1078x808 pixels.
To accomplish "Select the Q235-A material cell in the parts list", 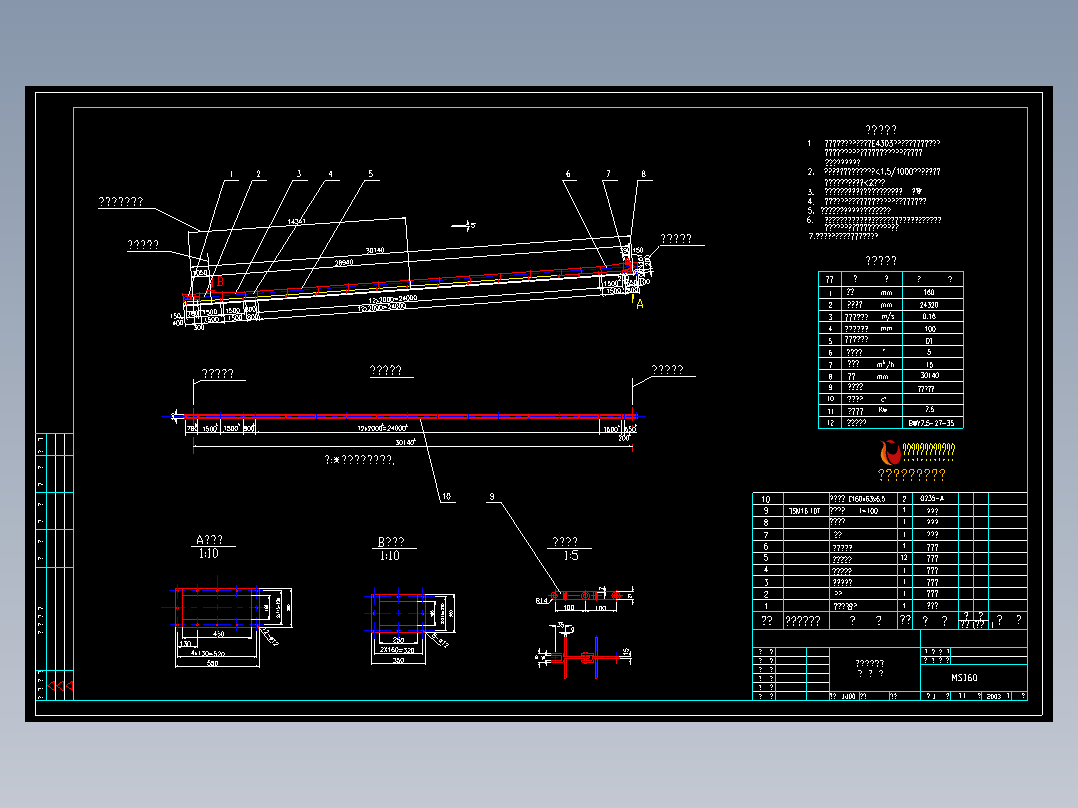I will [x=932, y=499].
